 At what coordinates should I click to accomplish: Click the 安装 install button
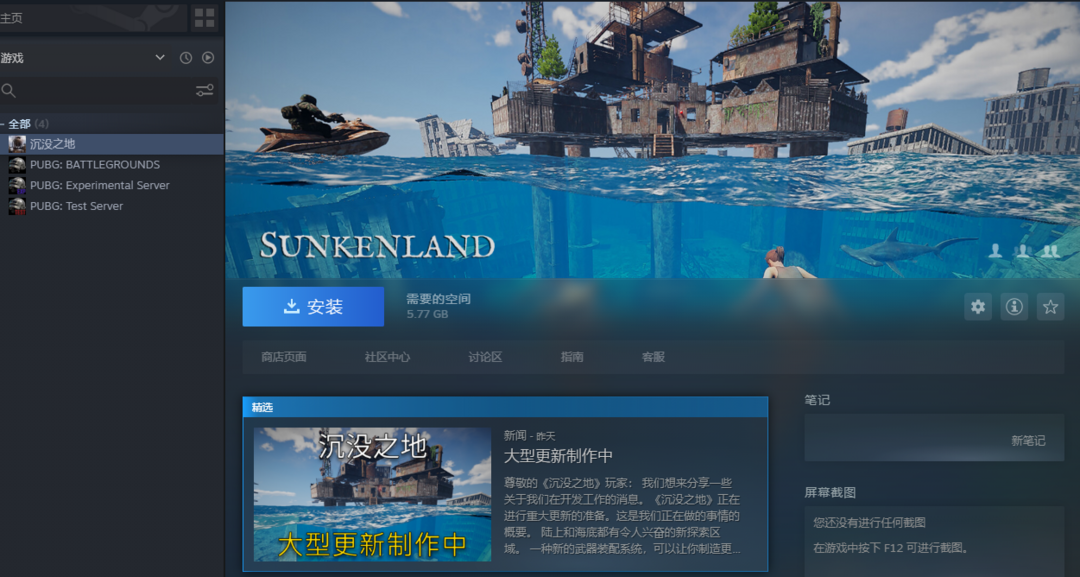click(313, 306)
